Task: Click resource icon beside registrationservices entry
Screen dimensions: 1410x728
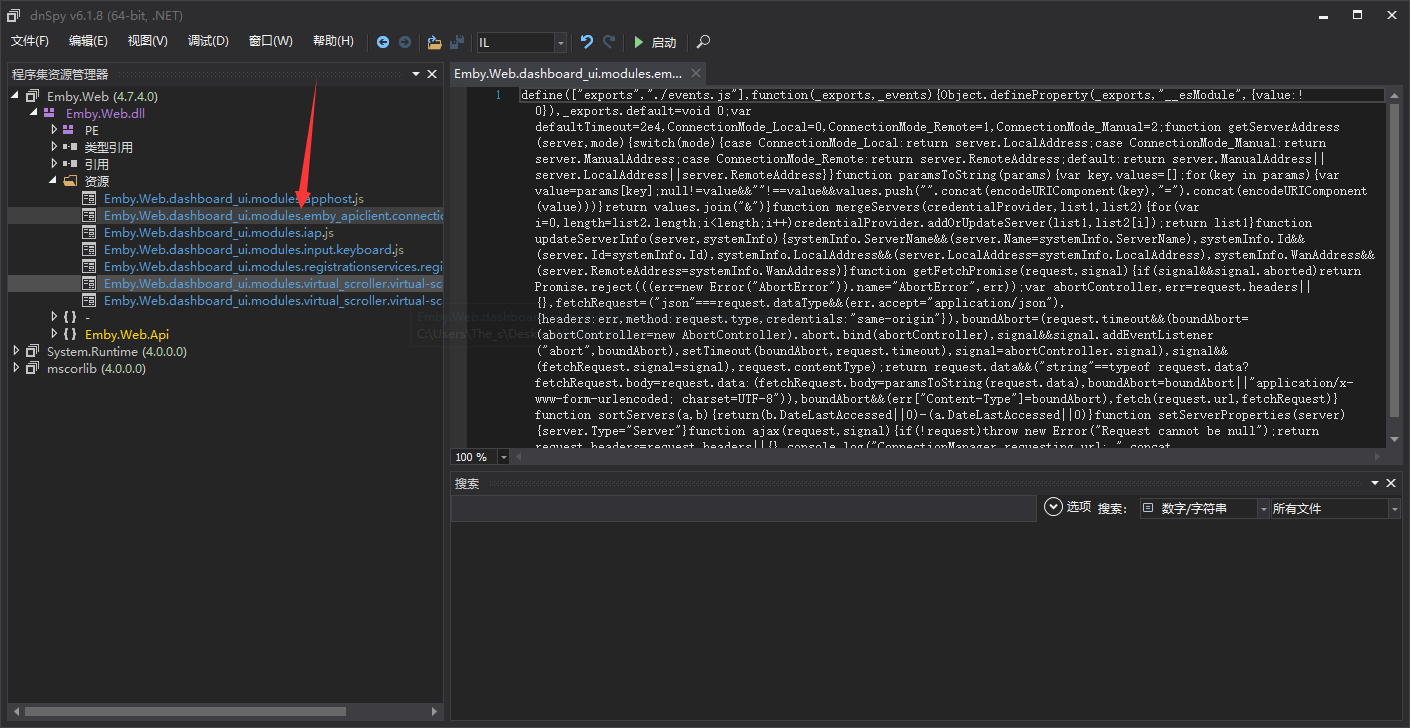Action: 89,266
